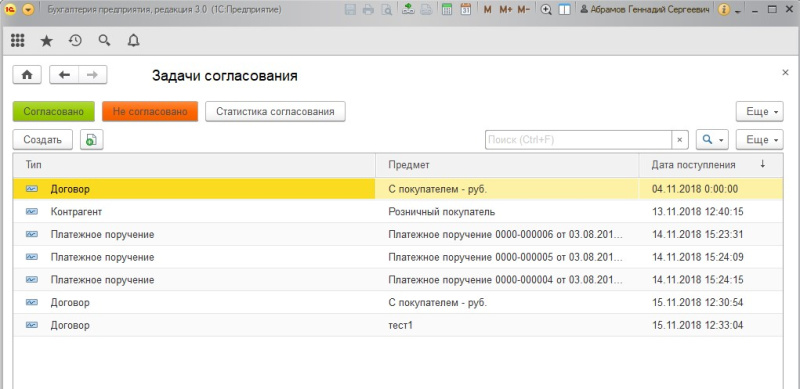
Task: Open Статистика согласования
Action: [276, 111]
